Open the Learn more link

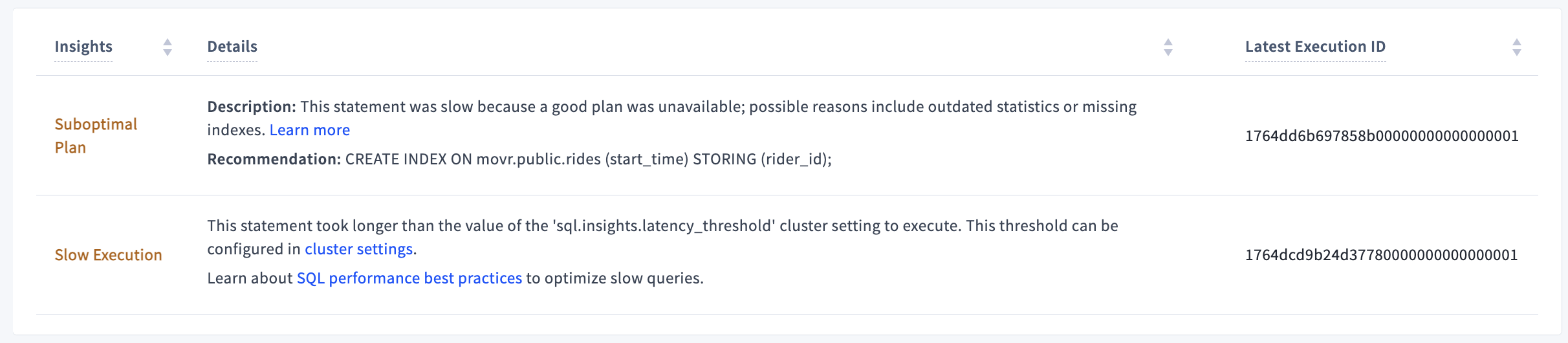(x=309, y=130)
